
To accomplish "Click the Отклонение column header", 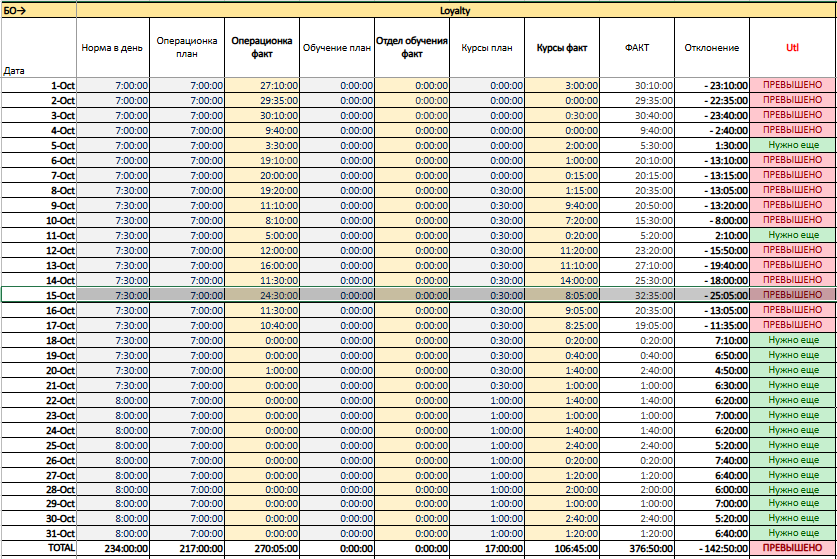I will click(712, 48).
